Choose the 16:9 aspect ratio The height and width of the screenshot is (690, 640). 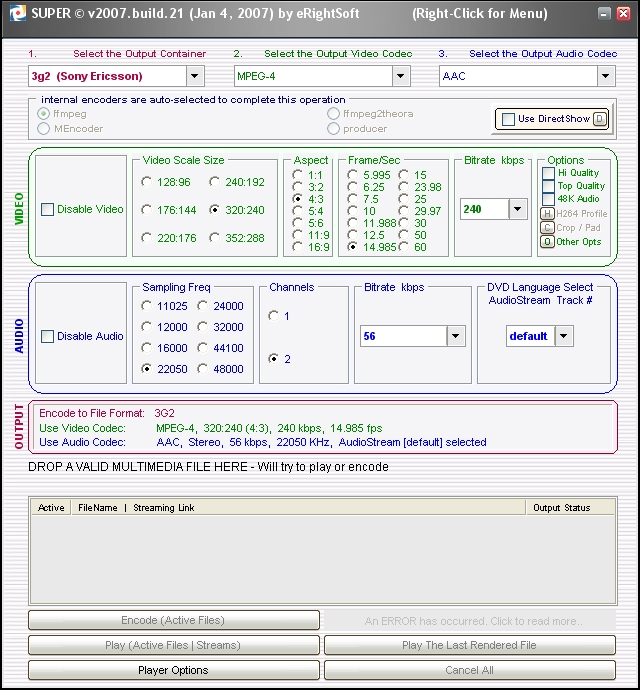(298, 247)
